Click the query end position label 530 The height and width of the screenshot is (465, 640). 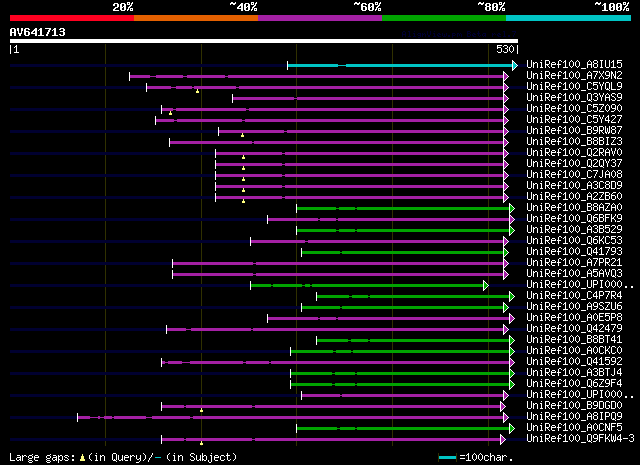tap(505, 49)
